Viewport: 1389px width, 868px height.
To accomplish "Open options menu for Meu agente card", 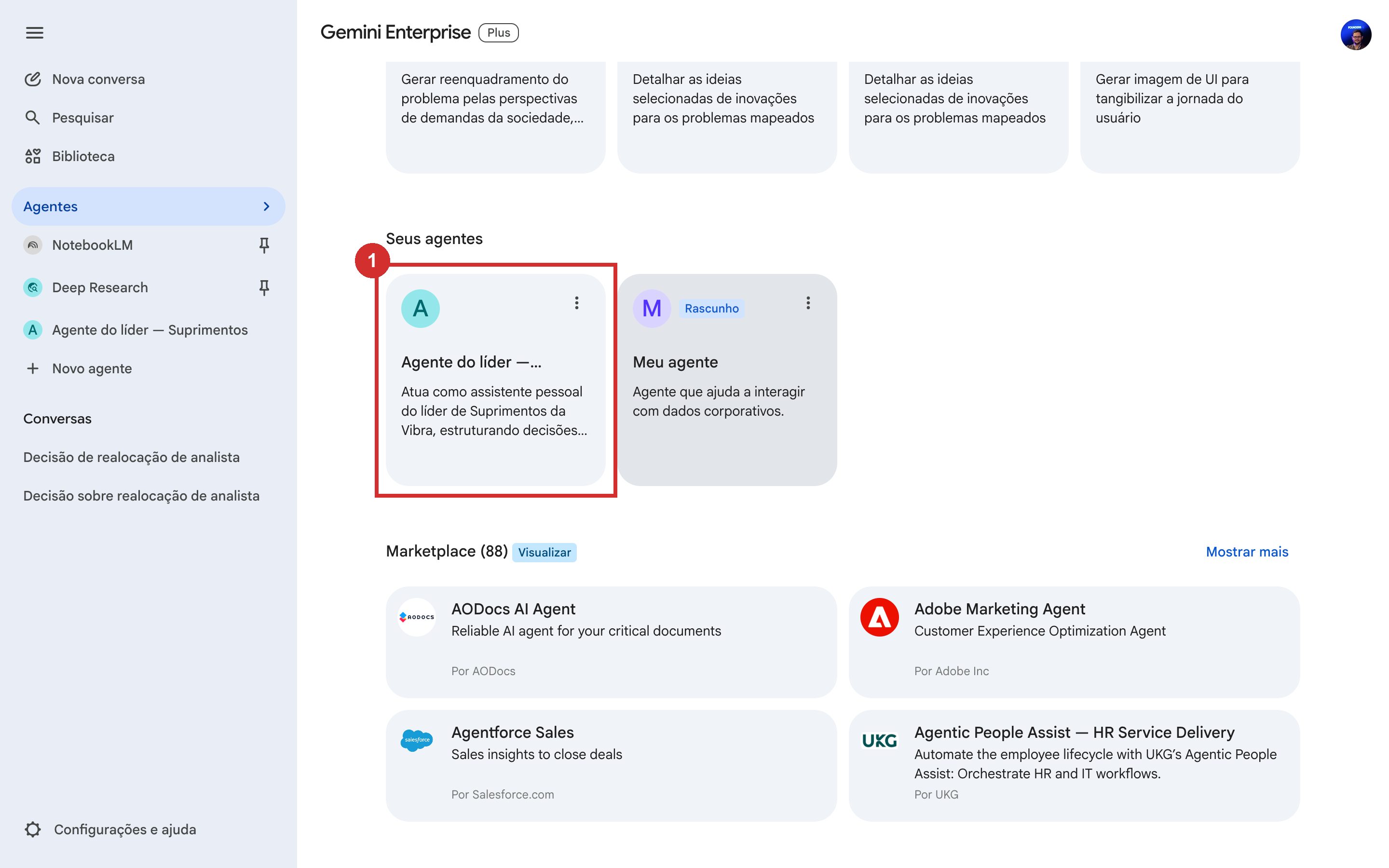I will (808, 303).
